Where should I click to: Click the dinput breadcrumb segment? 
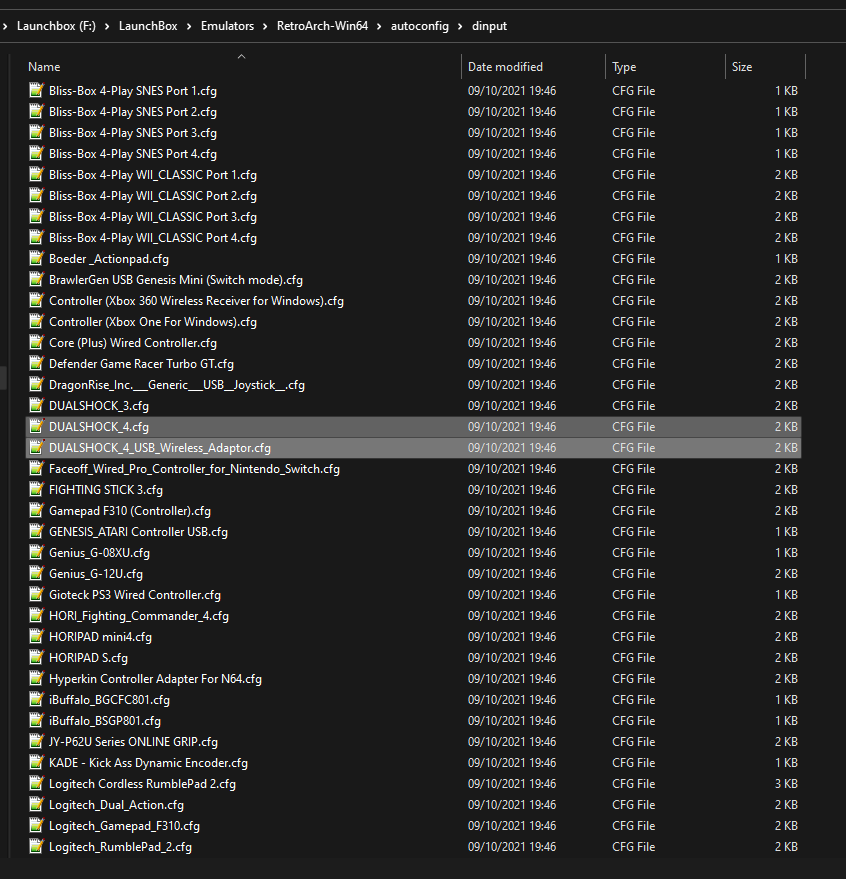point(489,26)
